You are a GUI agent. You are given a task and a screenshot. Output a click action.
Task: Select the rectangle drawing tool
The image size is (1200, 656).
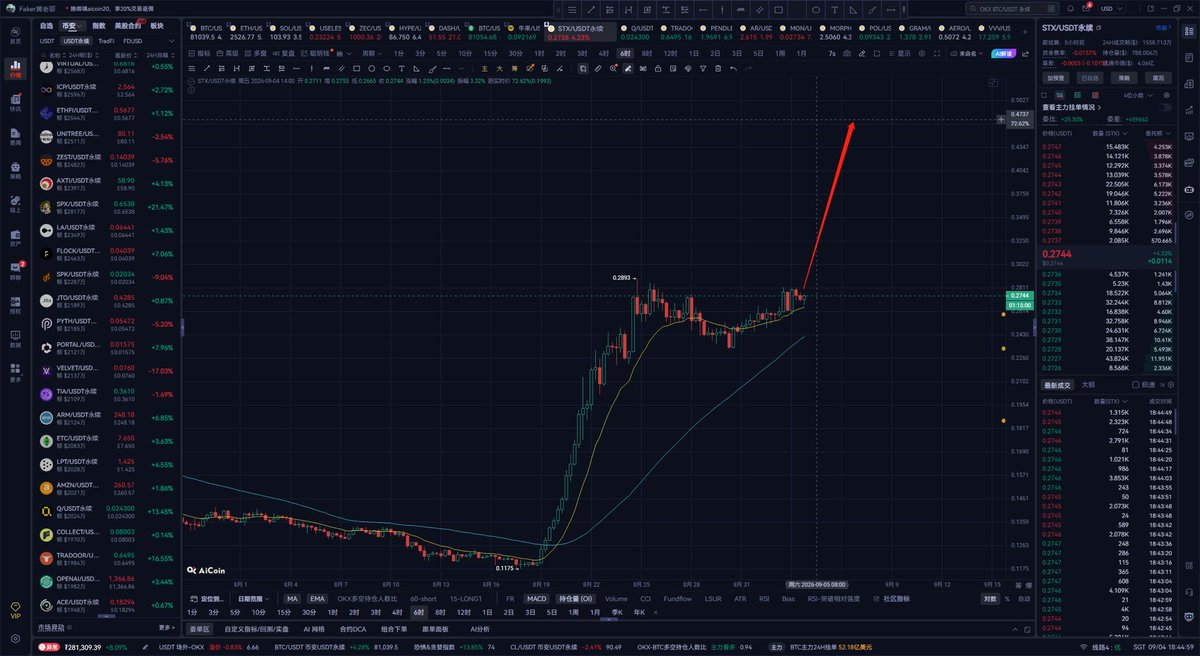(x=357, y=68)
